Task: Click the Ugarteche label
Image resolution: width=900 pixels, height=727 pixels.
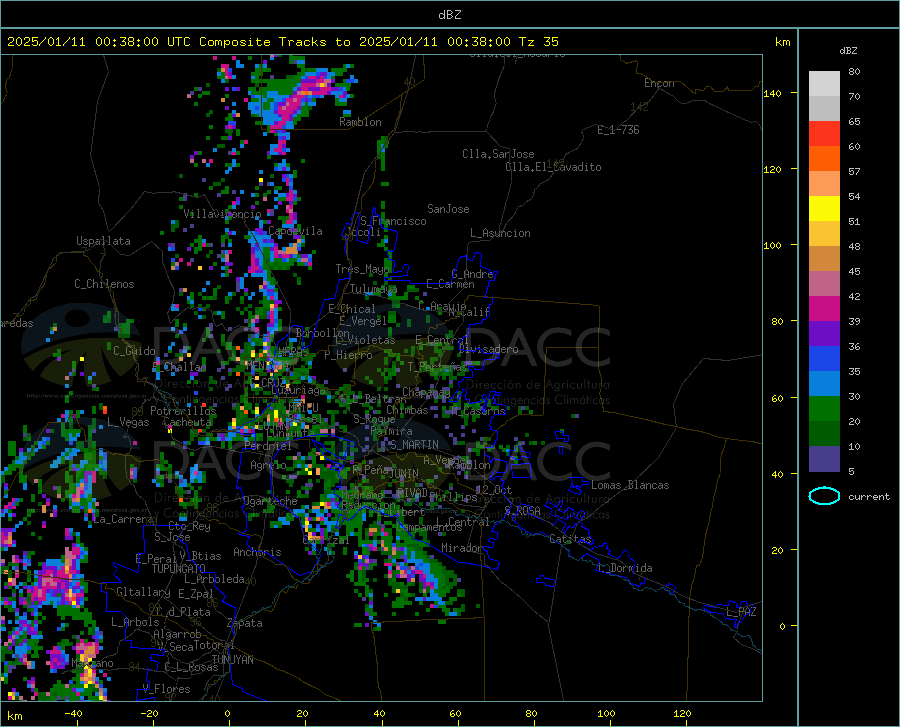Action: pos(270,501)
